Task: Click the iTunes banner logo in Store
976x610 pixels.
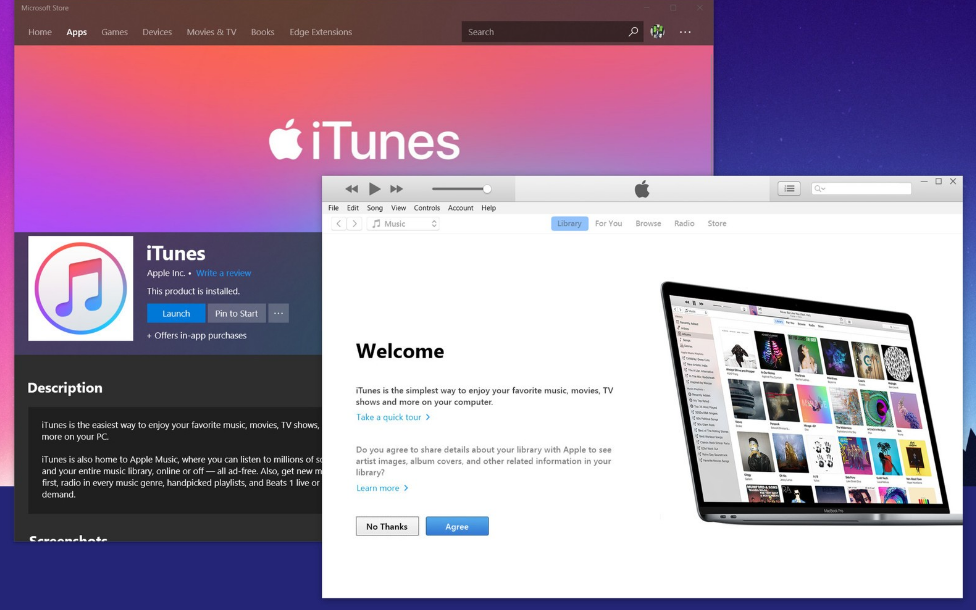Action: pos(364,140)
